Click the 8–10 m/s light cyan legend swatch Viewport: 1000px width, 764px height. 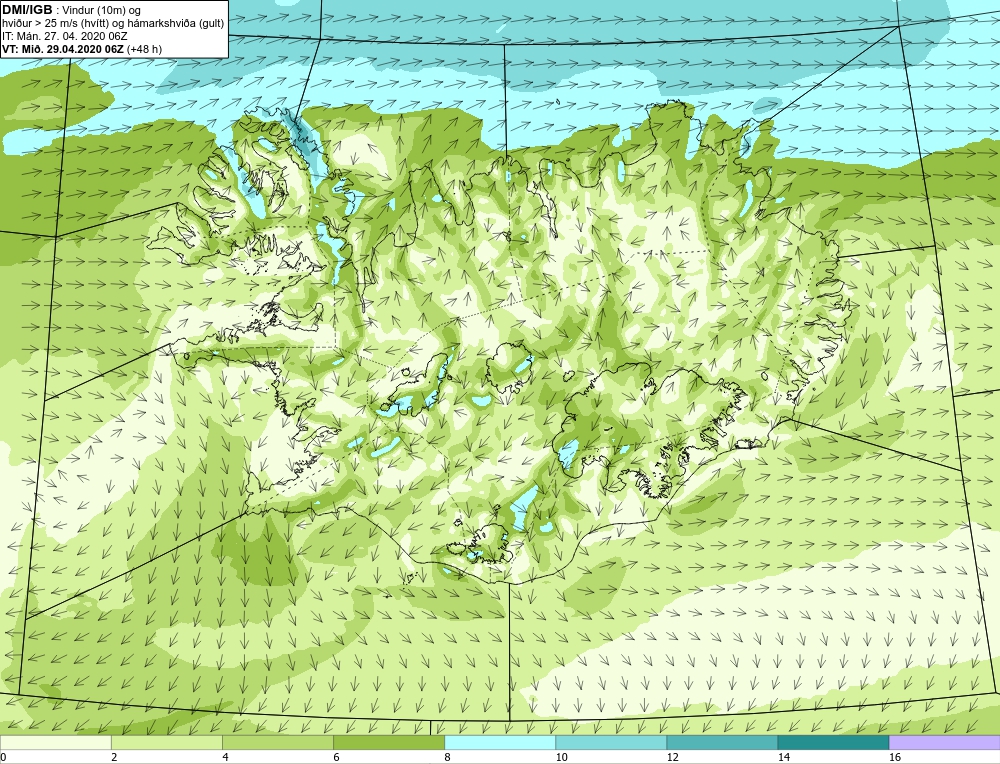(x=500, y=742)
